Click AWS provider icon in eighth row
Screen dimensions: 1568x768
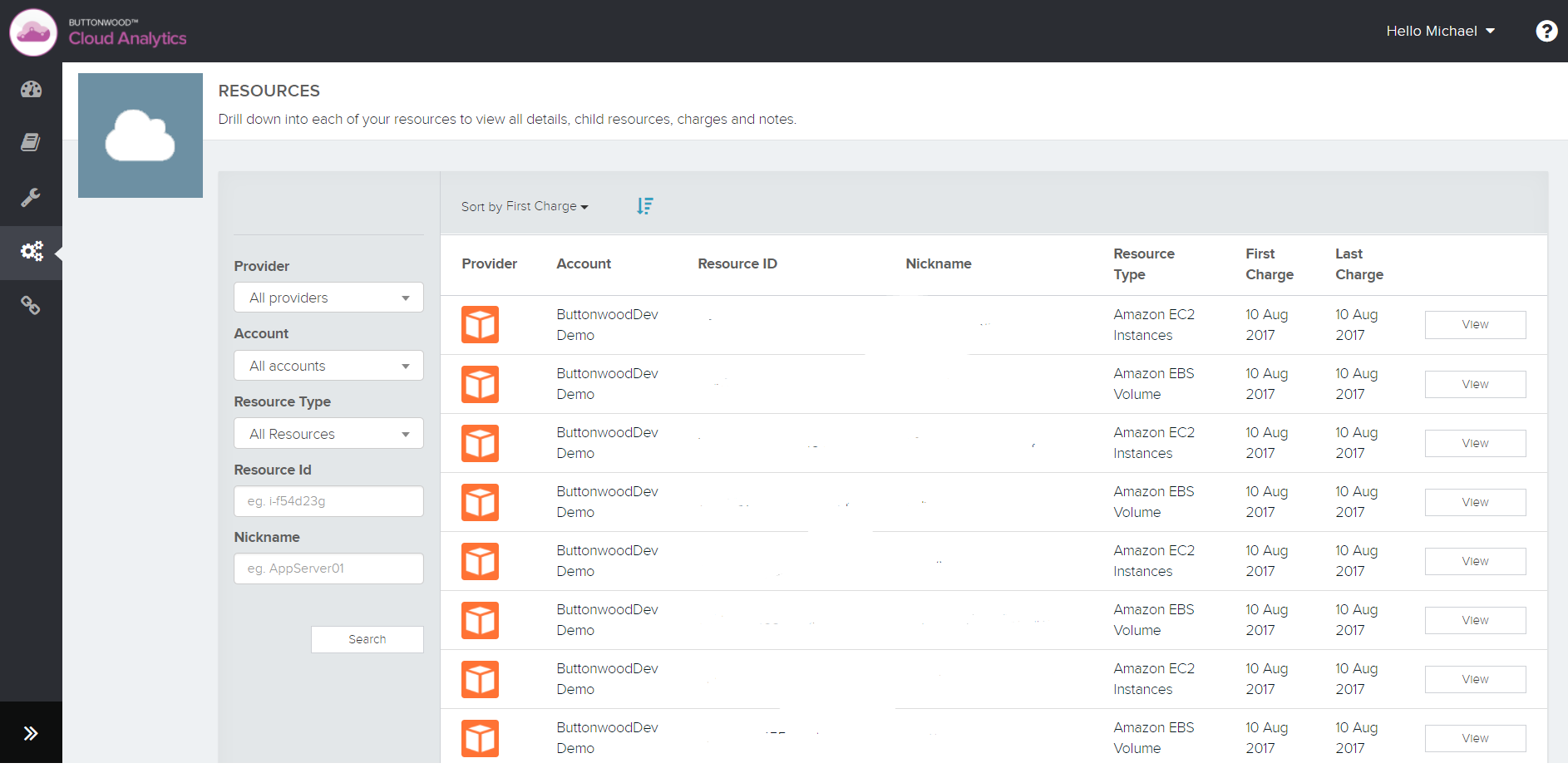pyautogui.click(x=481, y=738)
